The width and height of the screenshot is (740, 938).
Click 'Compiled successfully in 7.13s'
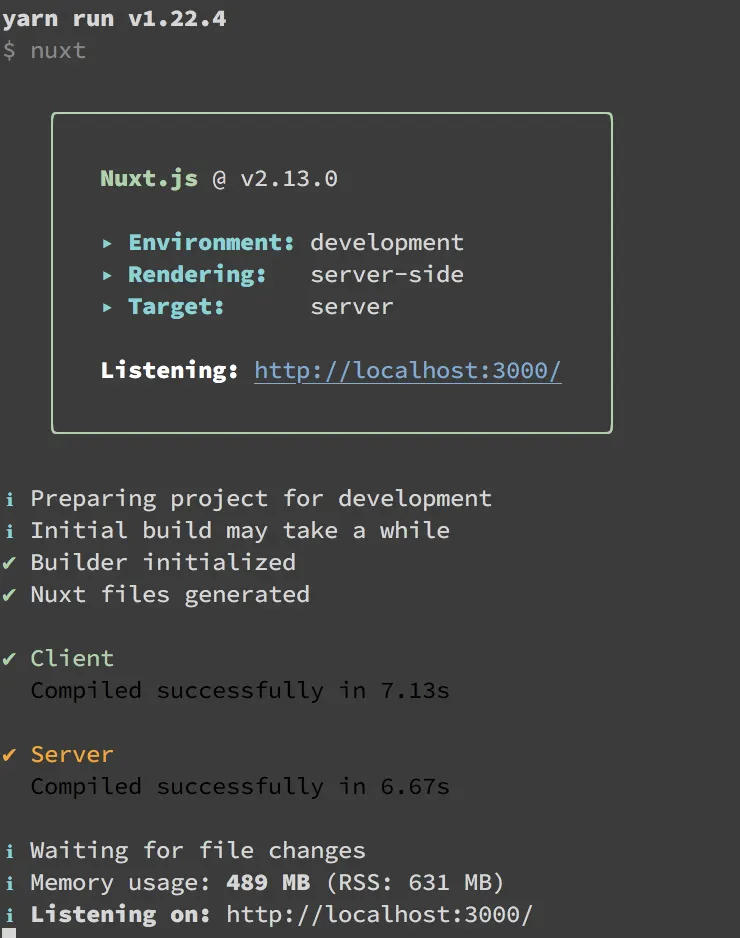[240, 690]
